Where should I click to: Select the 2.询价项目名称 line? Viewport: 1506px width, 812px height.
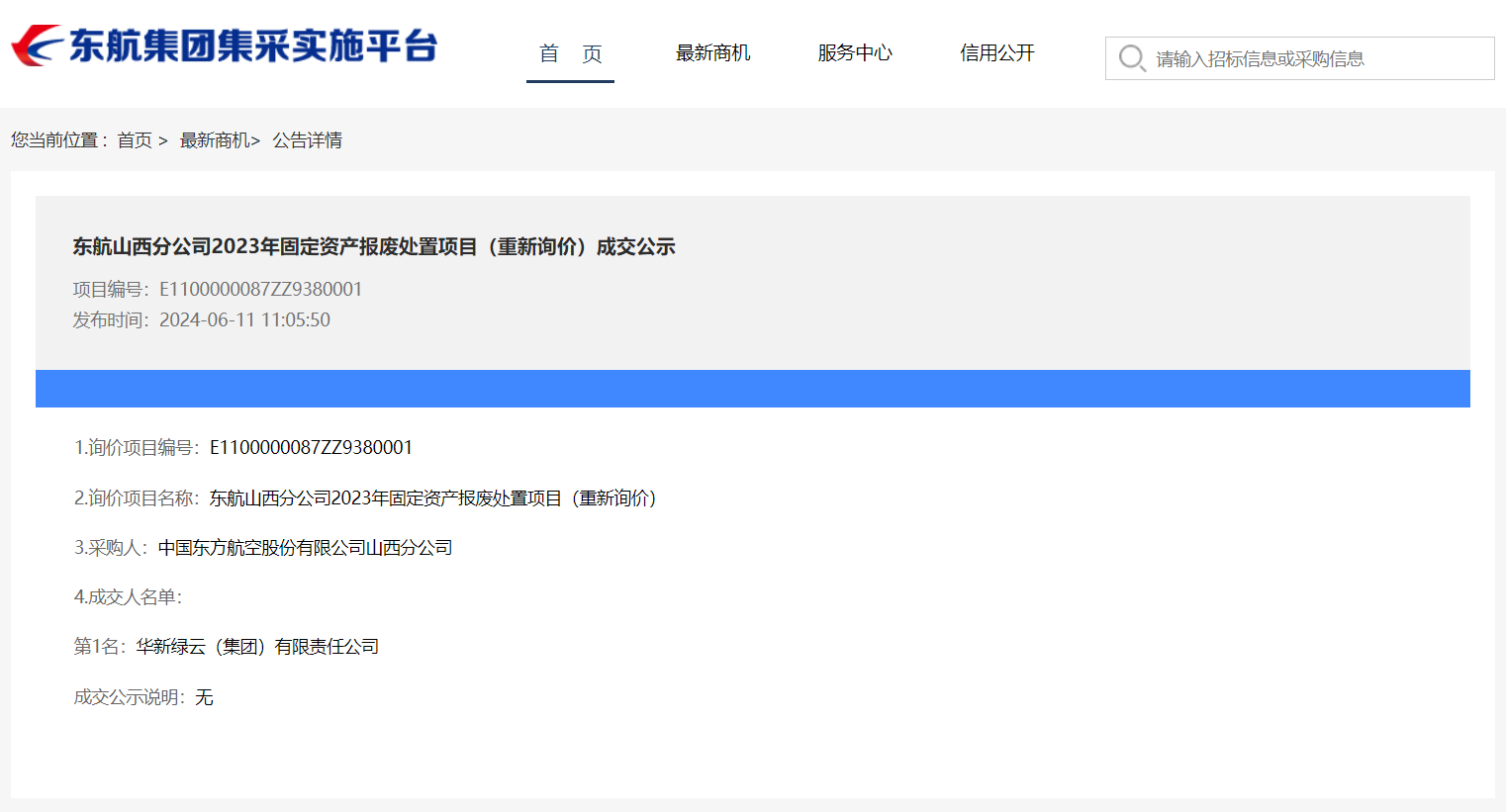(365, 497)
